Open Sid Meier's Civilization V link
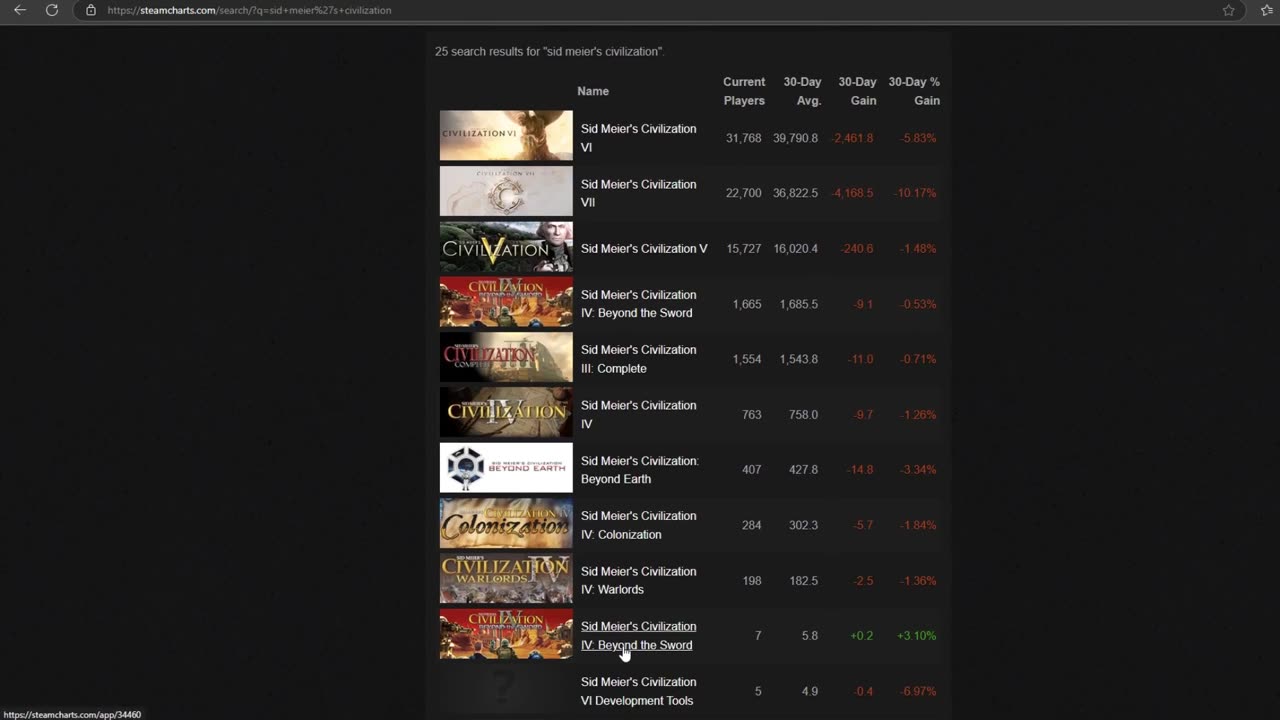This screenshot has height=720, width=1280. (644, 248)
